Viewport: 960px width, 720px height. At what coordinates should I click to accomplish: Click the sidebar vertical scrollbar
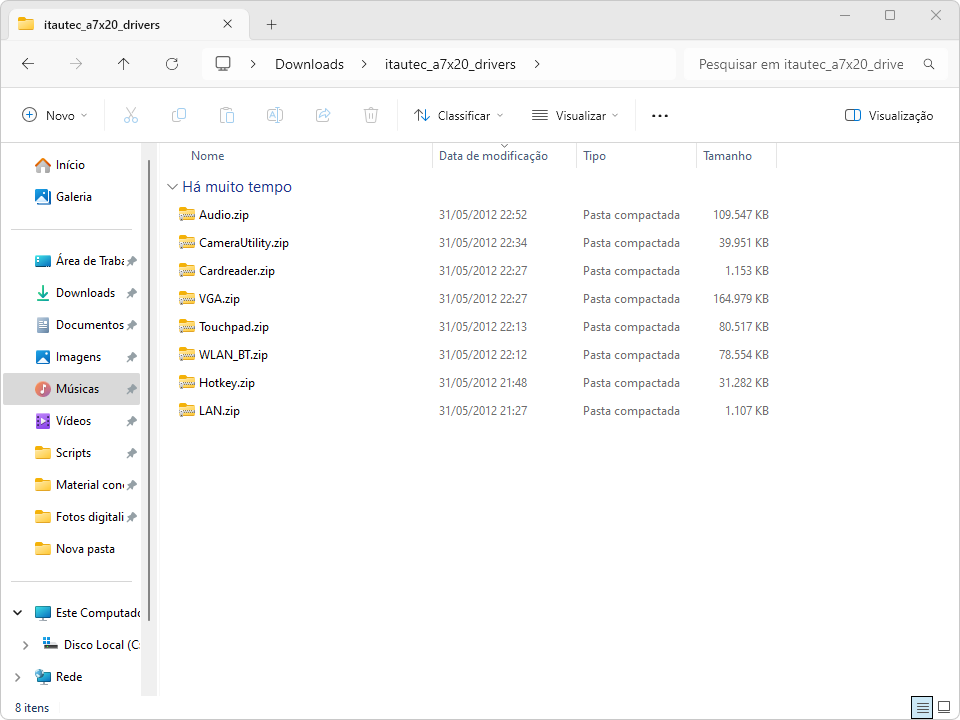click(149, 391)
